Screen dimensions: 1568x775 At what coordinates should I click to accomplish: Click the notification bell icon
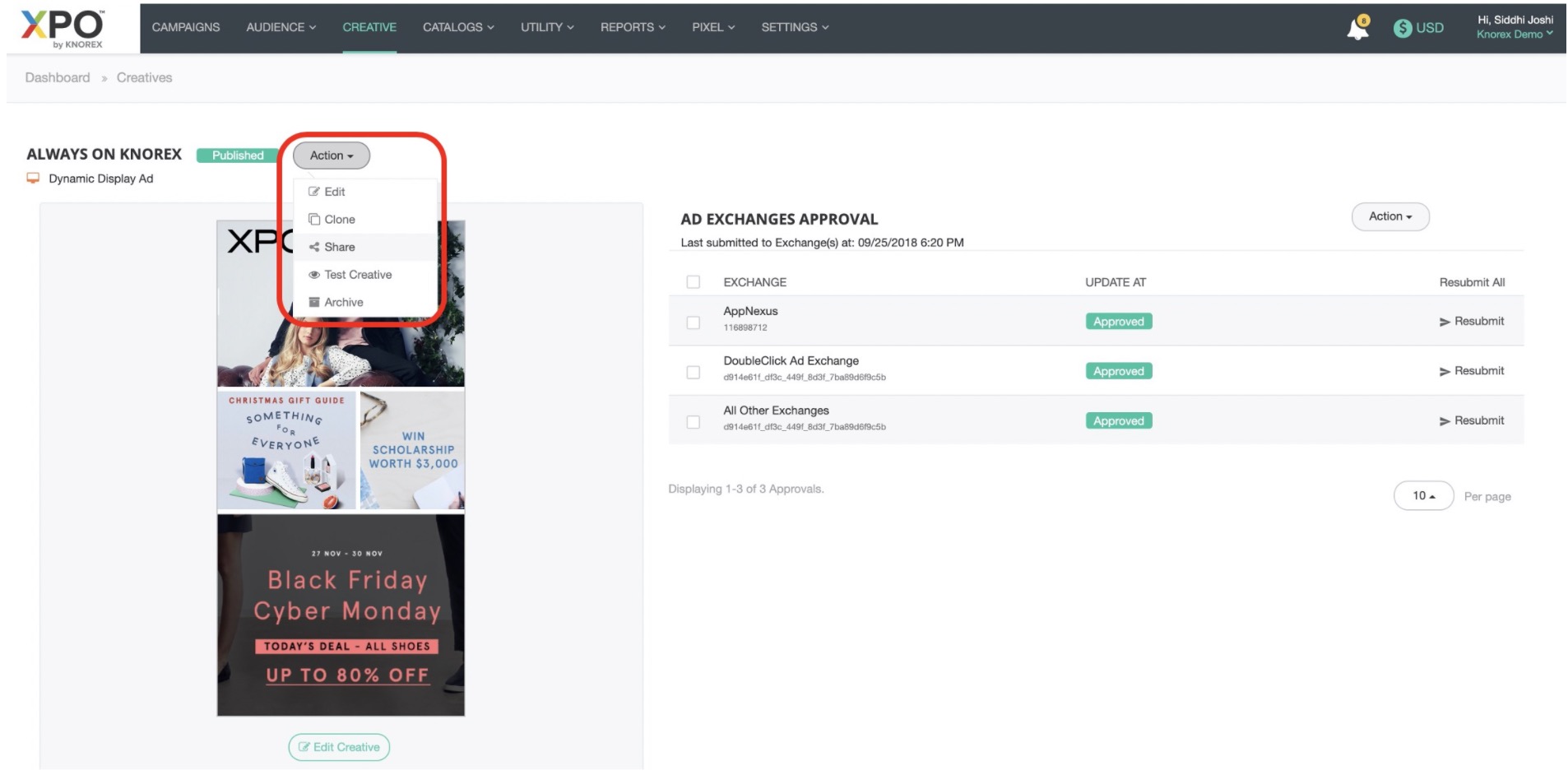coord(1357,29)
